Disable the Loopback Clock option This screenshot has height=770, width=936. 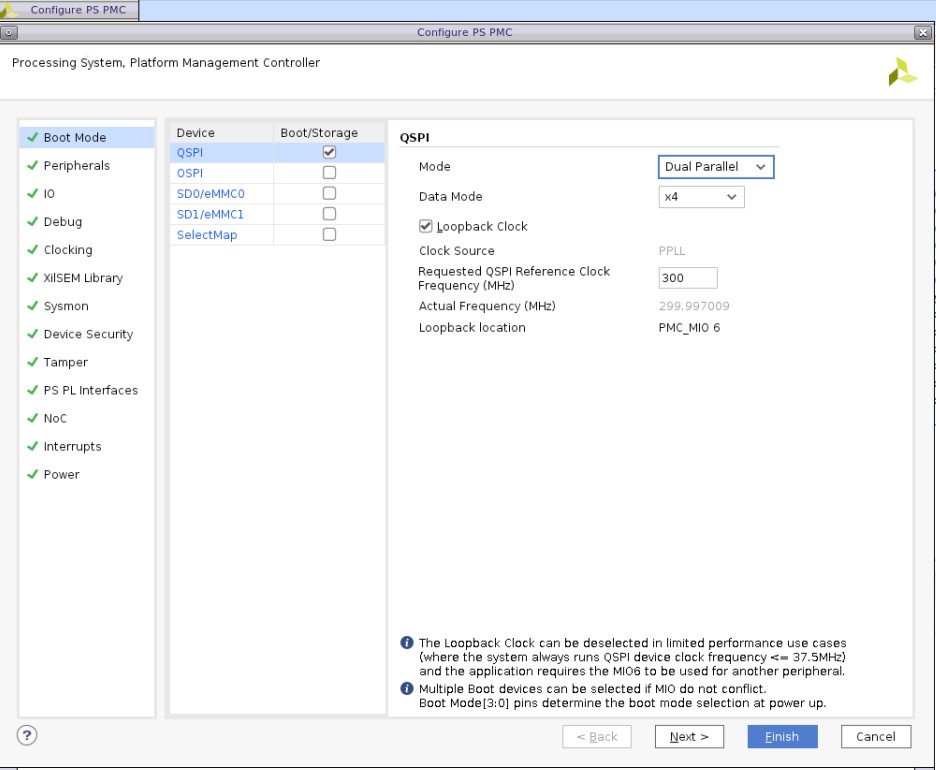(427, 226)
